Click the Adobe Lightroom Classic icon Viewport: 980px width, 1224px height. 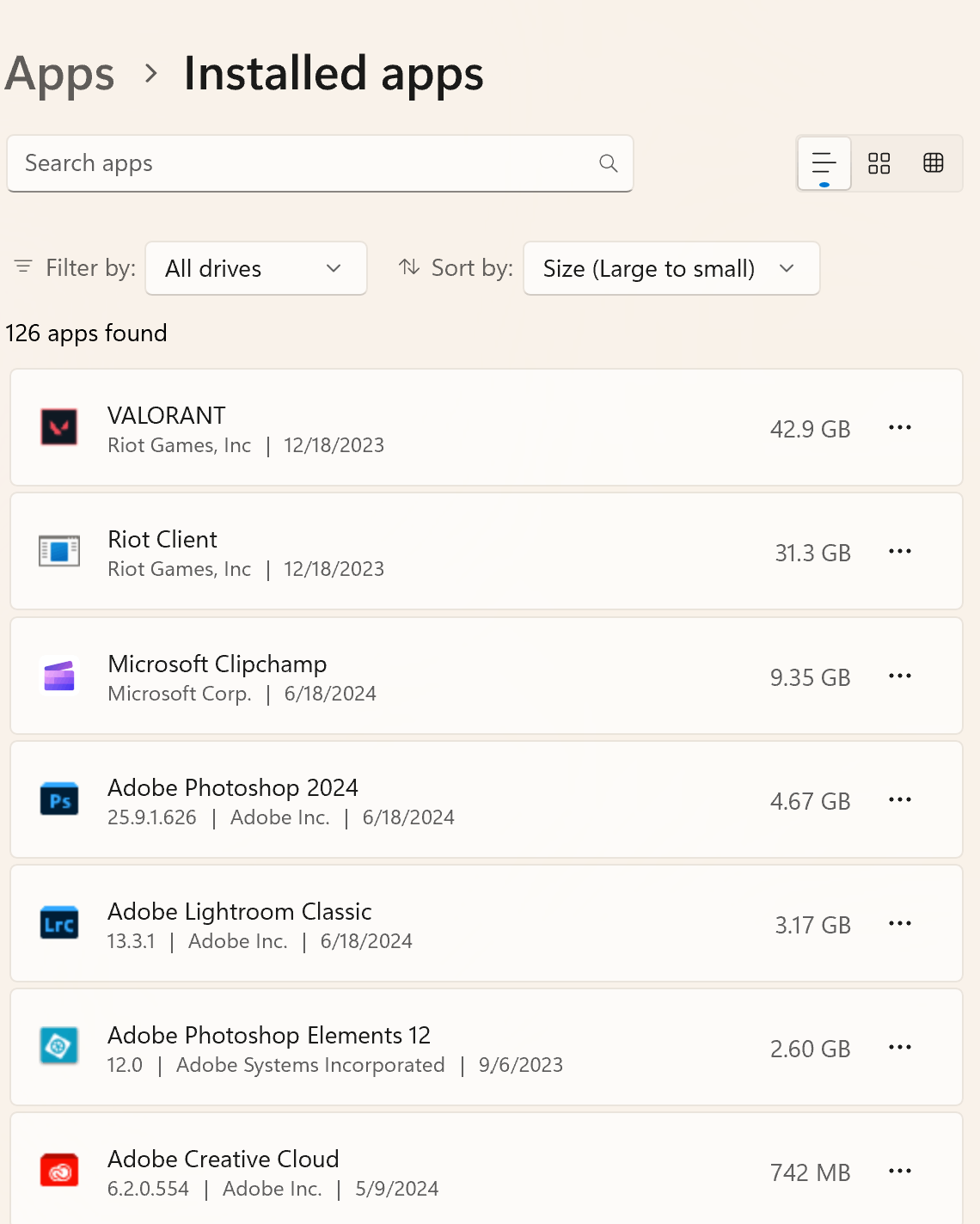(59, 923)
